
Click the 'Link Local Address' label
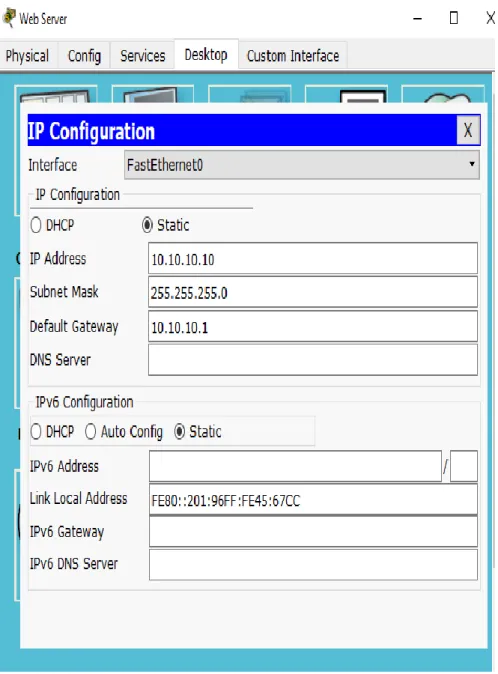[78, 499]
